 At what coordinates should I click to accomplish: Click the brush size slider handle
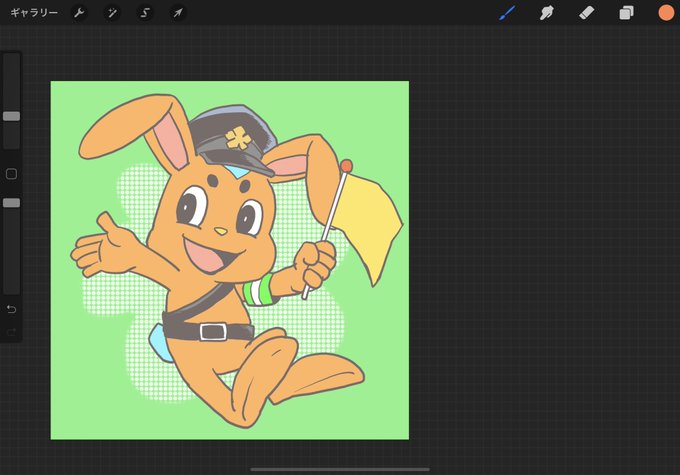click(12, 116)
